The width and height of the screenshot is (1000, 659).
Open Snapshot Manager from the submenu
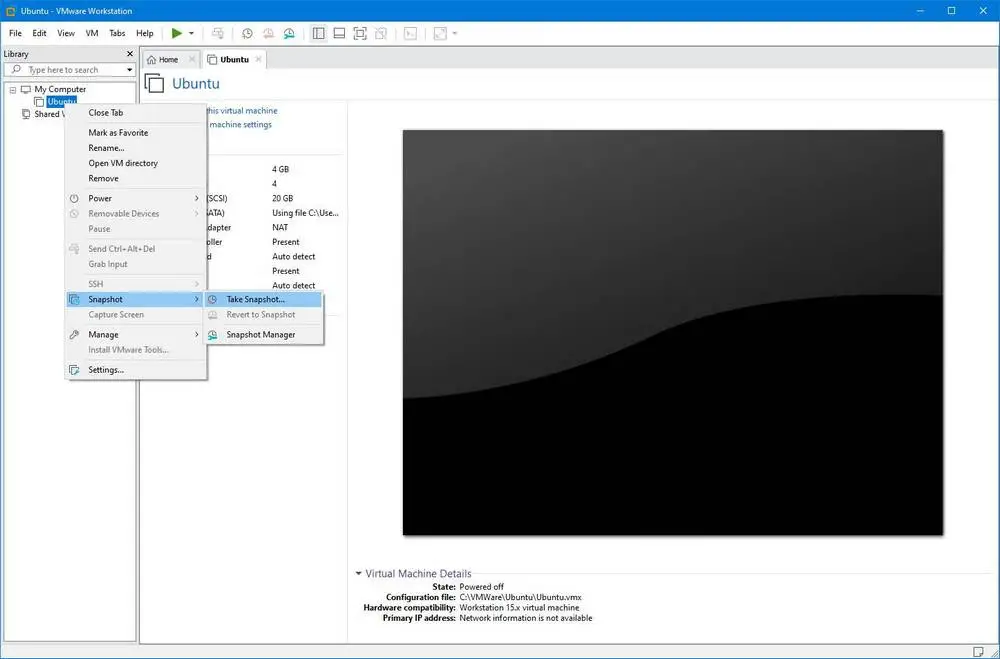coord(263,334)
